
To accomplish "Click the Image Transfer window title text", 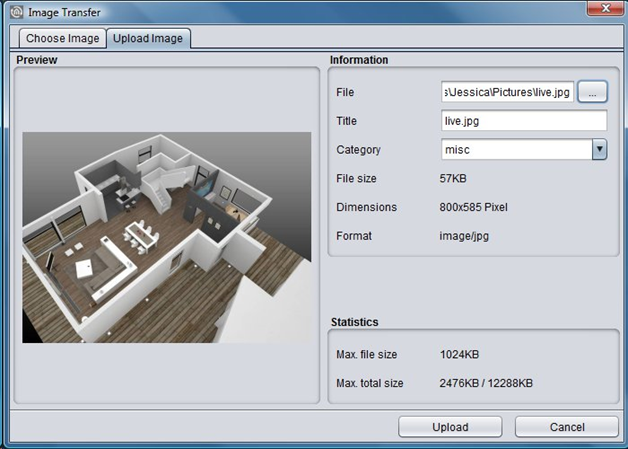I will point(64,12).
